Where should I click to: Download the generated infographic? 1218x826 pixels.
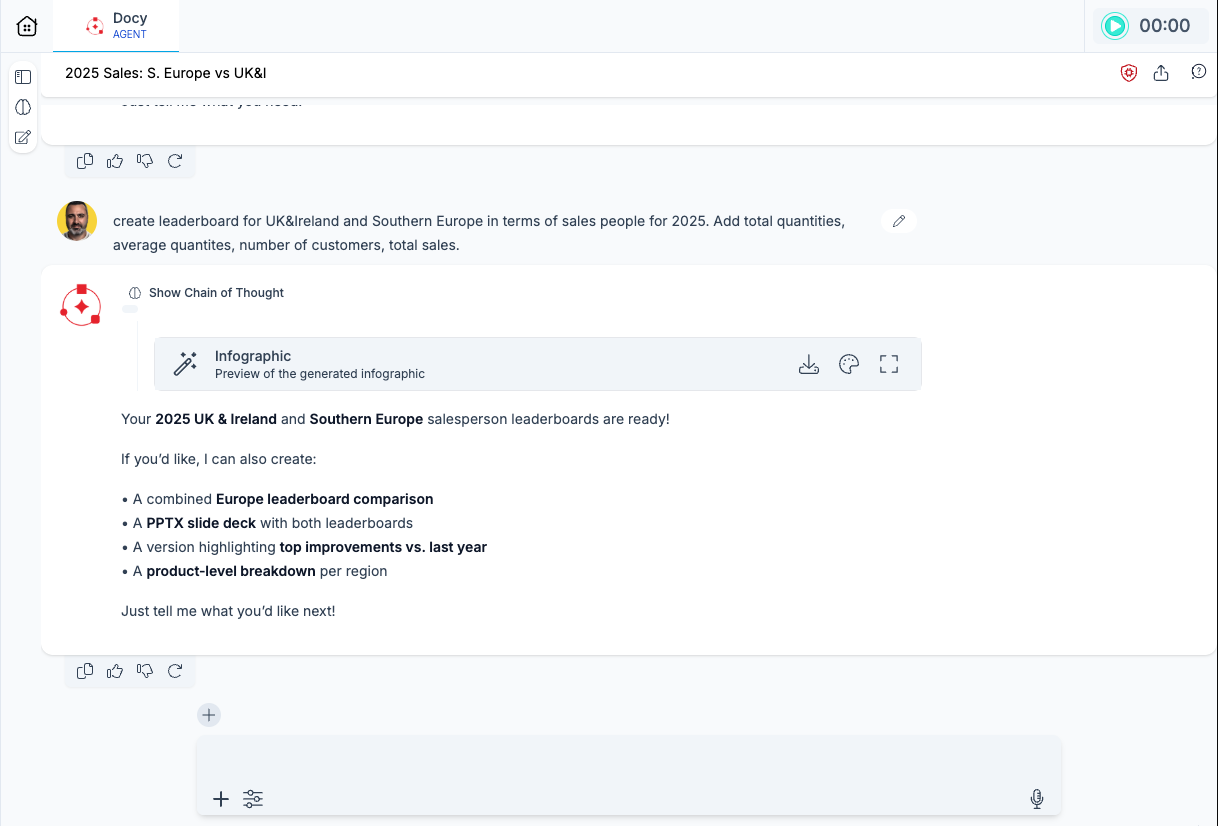tap(809, 364)
